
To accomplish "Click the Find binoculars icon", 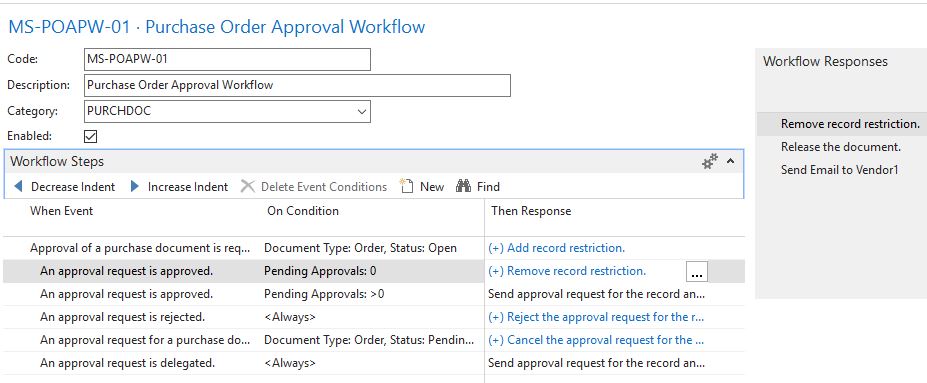I will [464, 187].
